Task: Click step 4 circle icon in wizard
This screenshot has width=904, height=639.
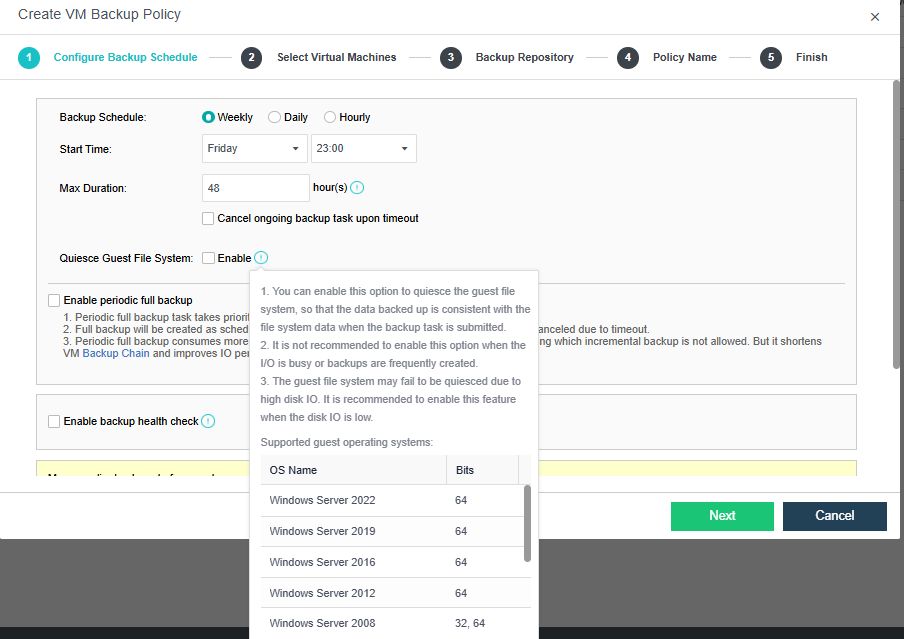Action: coord(628,58)
